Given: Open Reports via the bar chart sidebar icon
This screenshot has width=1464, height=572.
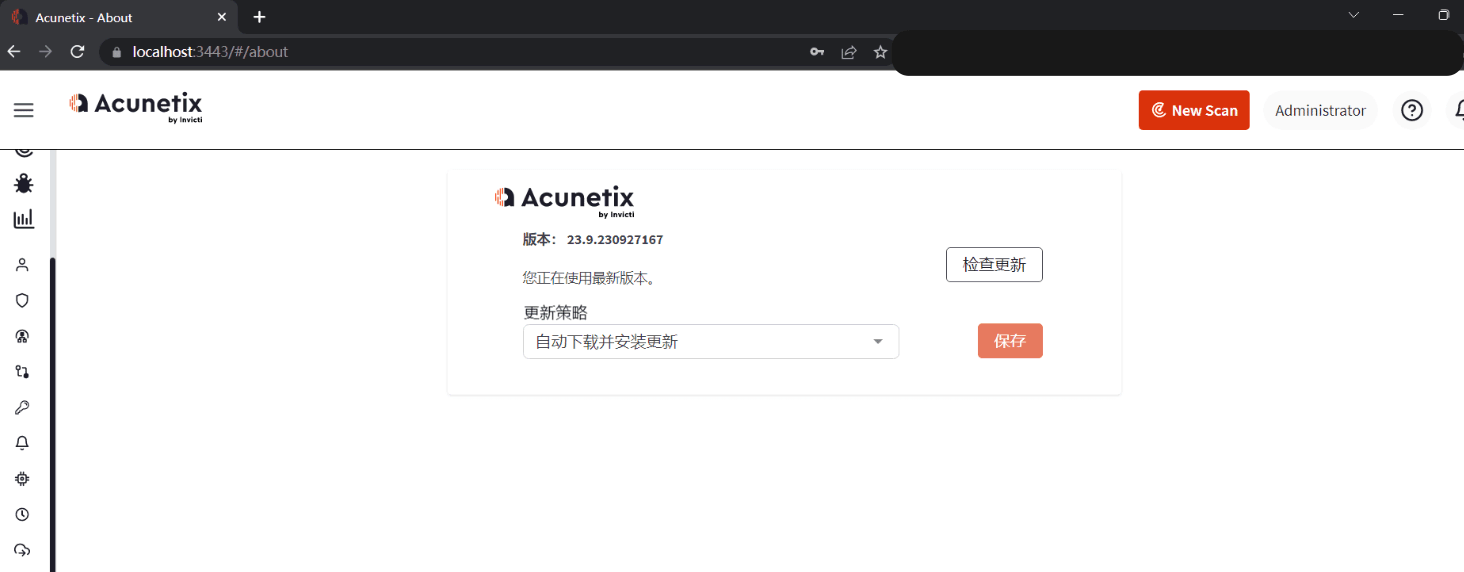Looking at the screenshot, I should point(23,219).
